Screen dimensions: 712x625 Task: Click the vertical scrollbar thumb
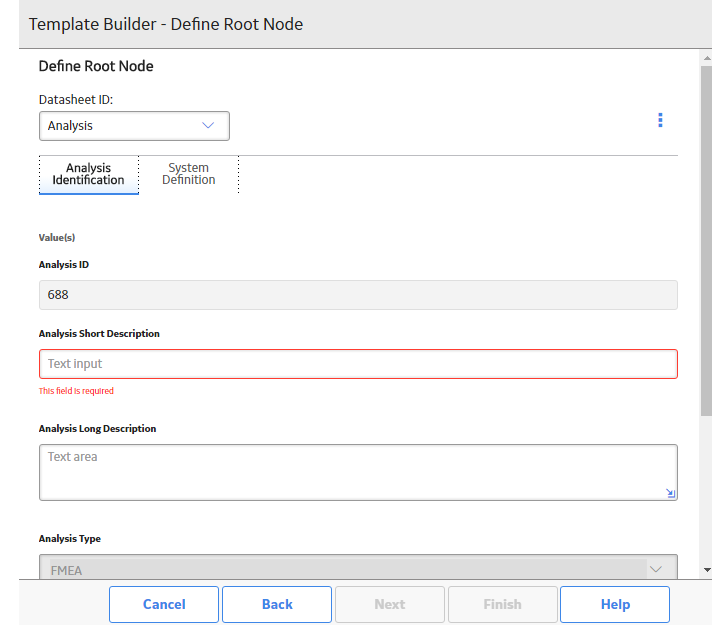[x=707, y=241]
